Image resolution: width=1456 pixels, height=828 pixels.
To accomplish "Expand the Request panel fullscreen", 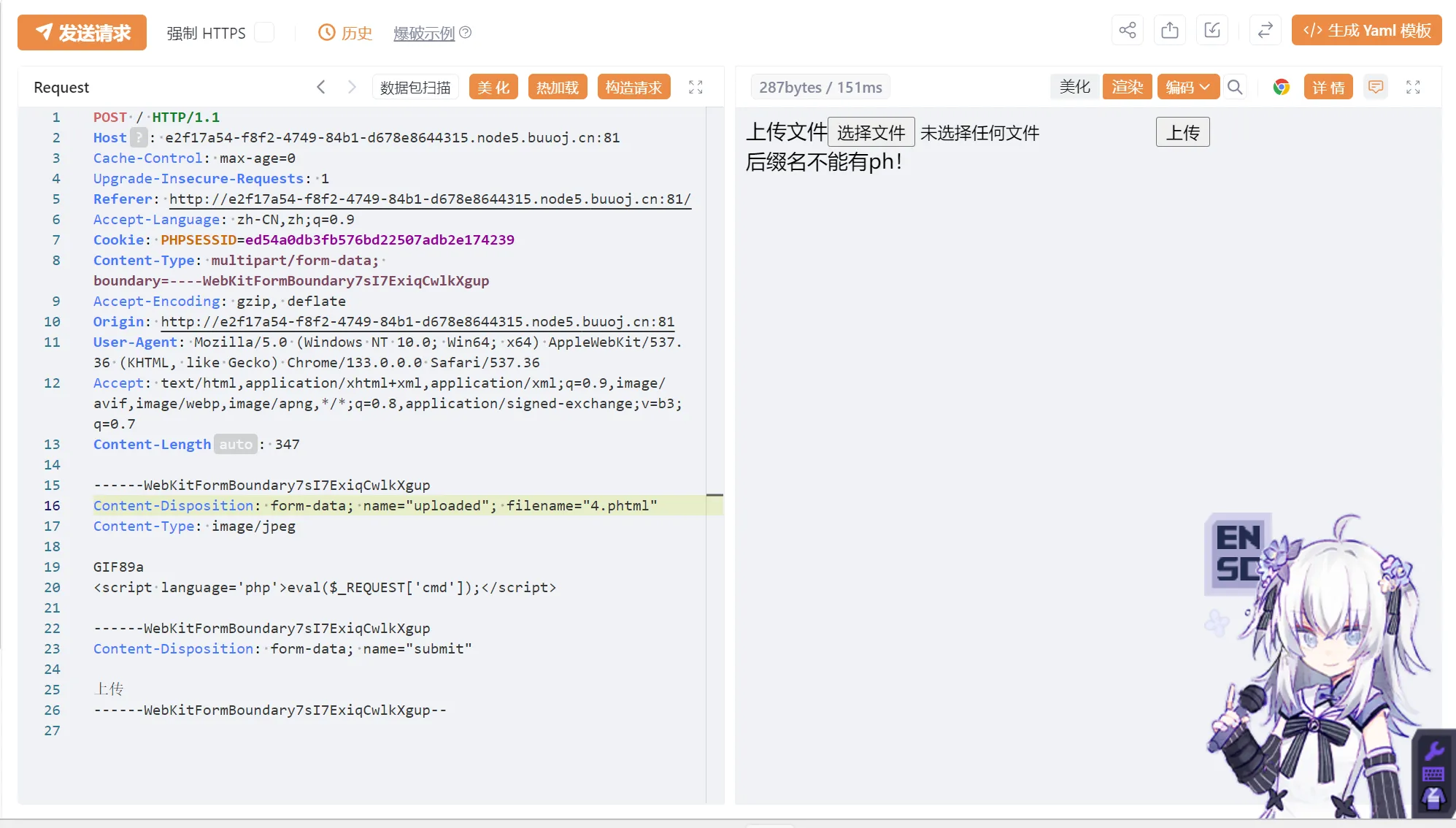I will coord(696,87).
